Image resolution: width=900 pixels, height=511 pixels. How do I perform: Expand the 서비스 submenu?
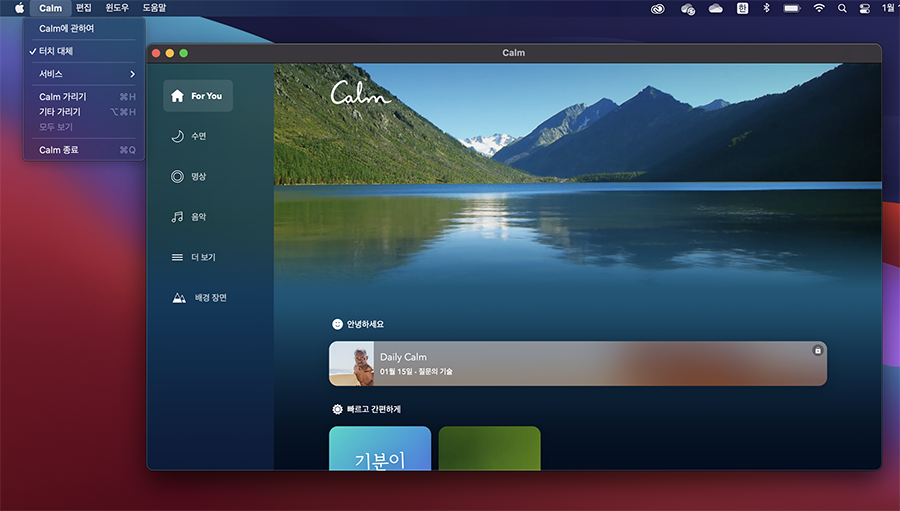click(84, 74)
